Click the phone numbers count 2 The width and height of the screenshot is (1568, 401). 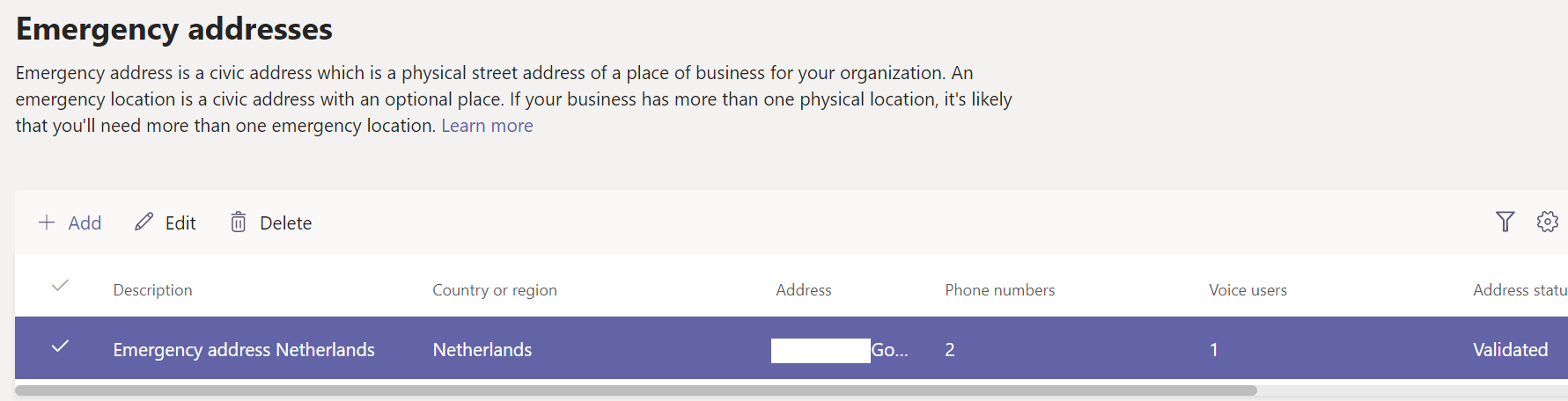pyautogui.click(x=950, y=350)
